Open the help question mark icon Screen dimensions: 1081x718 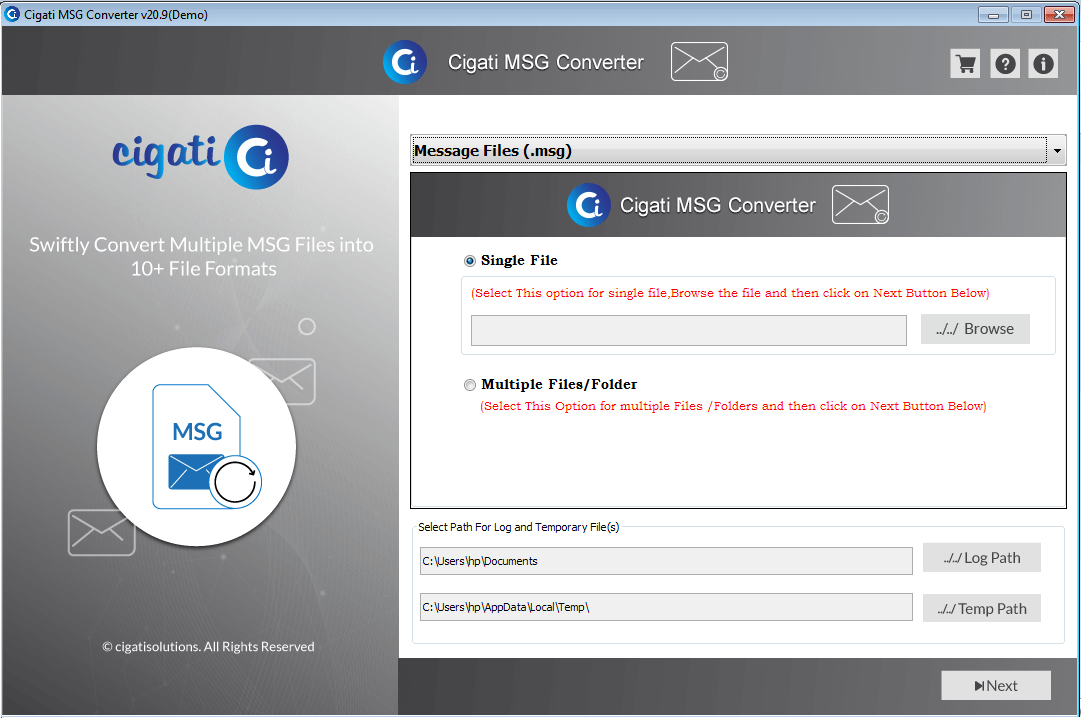(x=1005, y=64)
